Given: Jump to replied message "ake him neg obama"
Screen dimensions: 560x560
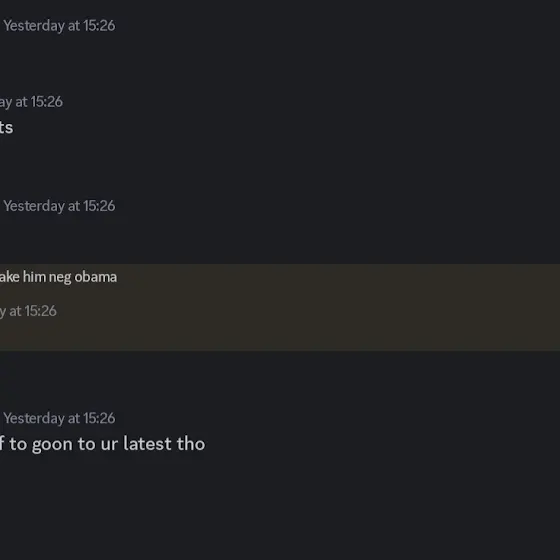Looking at the screenshot, I should (x=58, y=277).
